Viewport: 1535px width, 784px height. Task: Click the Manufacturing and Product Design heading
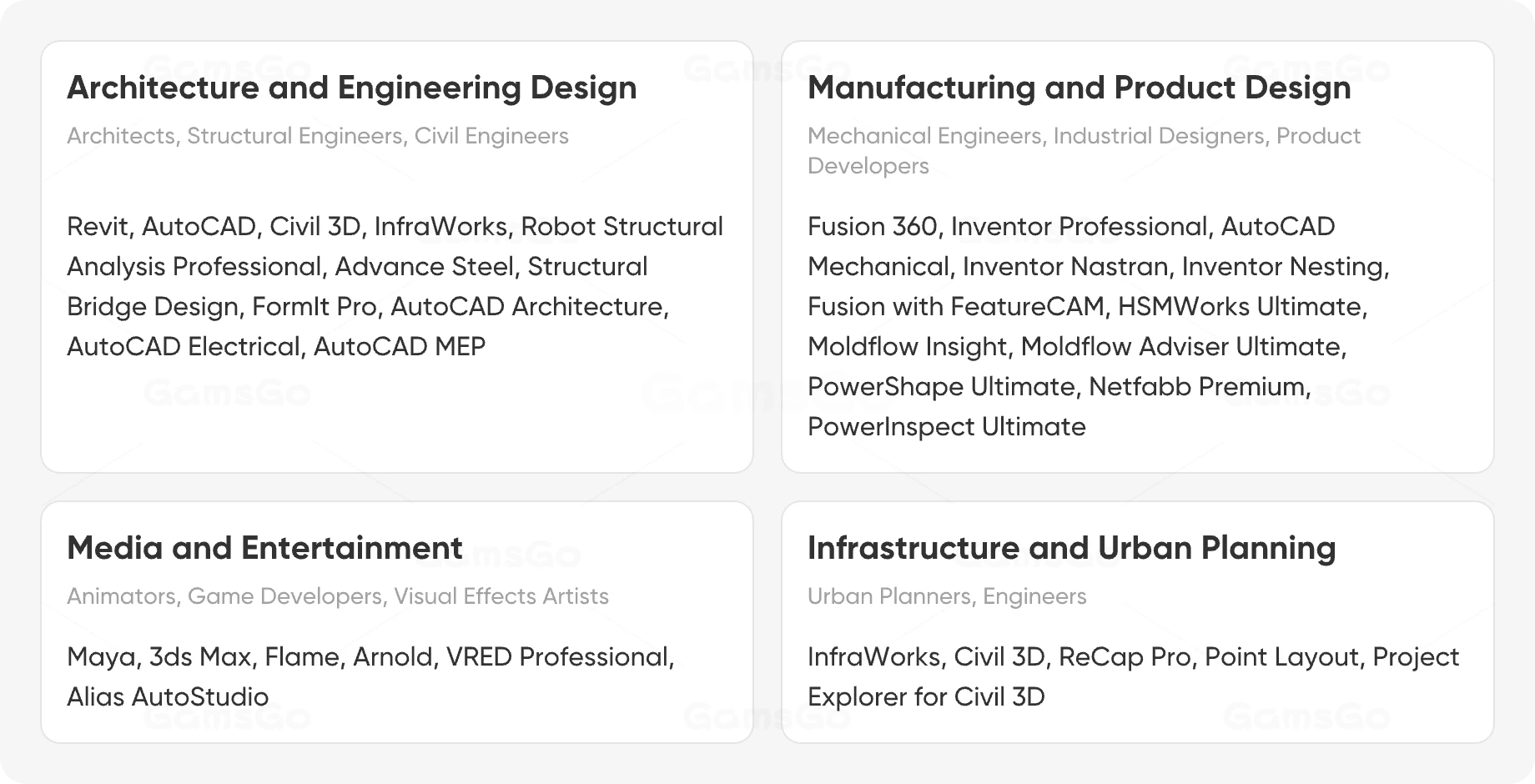tap(1079, 88)
